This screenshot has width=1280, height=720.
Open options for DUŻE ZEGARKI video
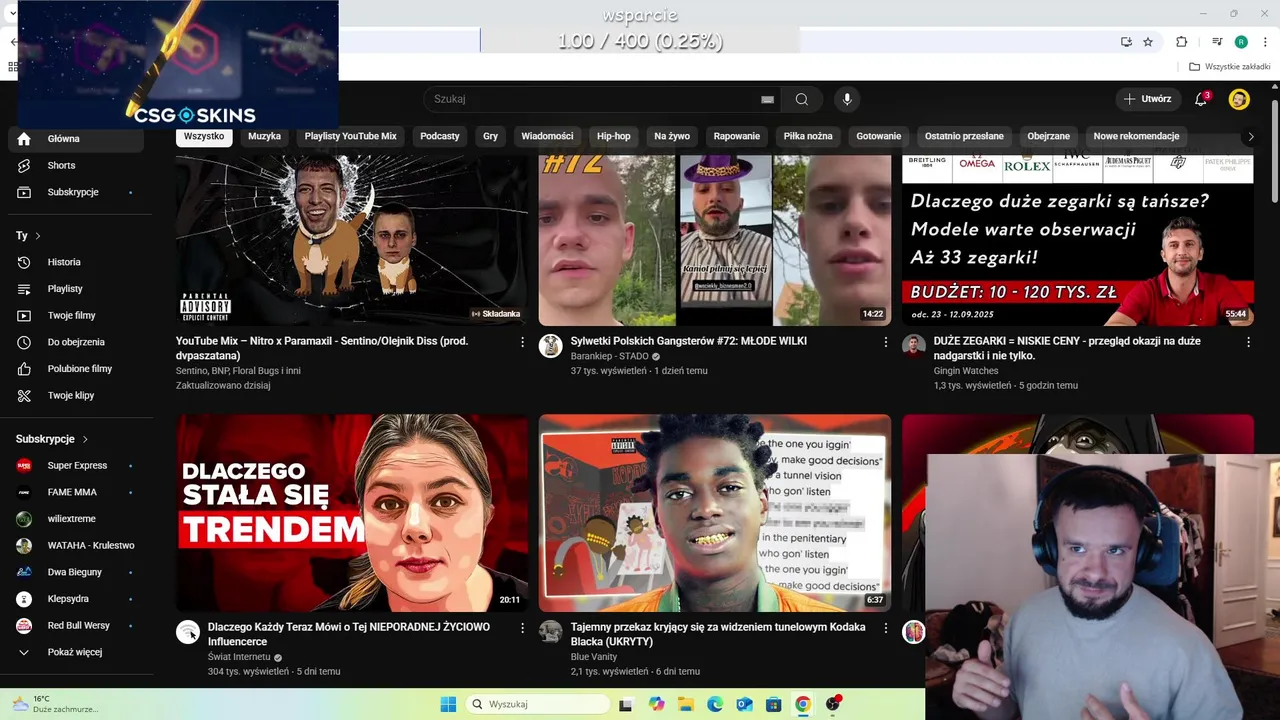click(x=1248, y=342)
